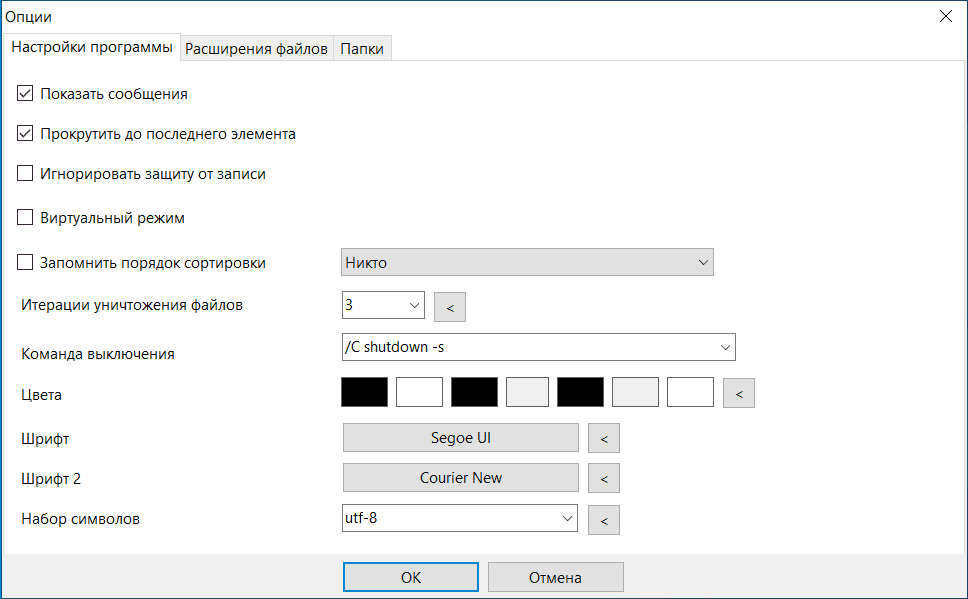Click the Segoe UI font button
Image resolution: width=968 pixels, height=599 pixels.
461,438
